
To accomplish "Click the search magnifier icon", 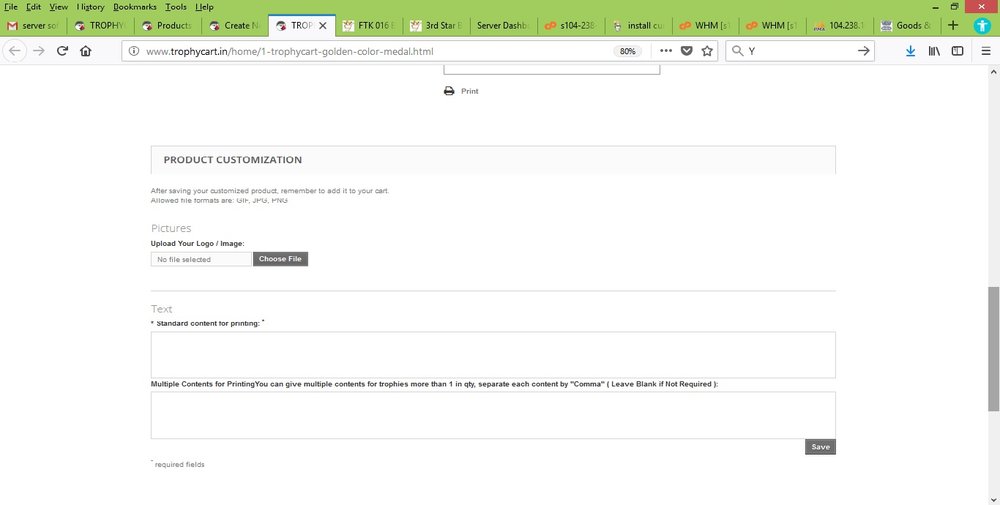I will point(737,51).
